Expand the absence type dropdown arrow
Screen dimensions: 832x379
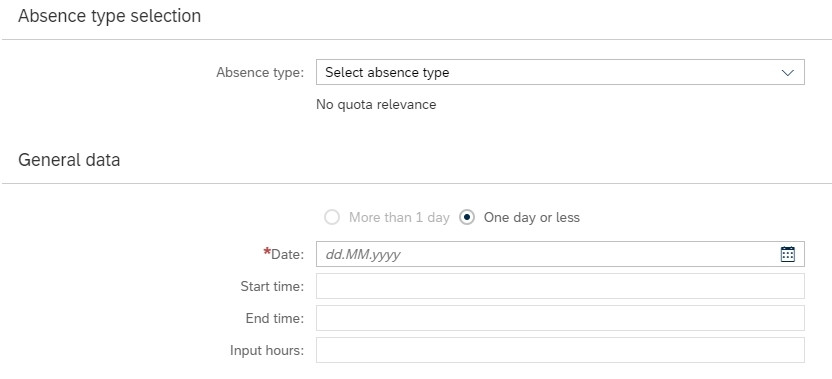787,73
